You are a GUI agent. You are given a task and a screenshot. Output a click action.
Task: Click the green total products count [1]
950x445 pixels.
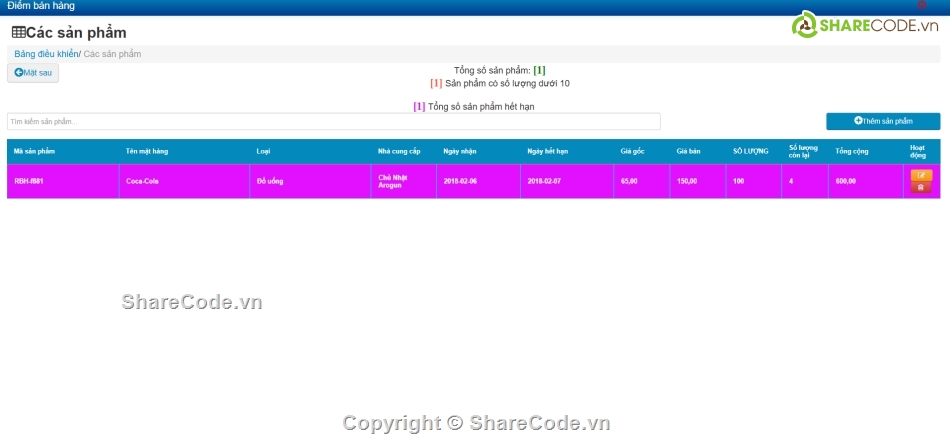pyautogui.click(x=539, y=71)
